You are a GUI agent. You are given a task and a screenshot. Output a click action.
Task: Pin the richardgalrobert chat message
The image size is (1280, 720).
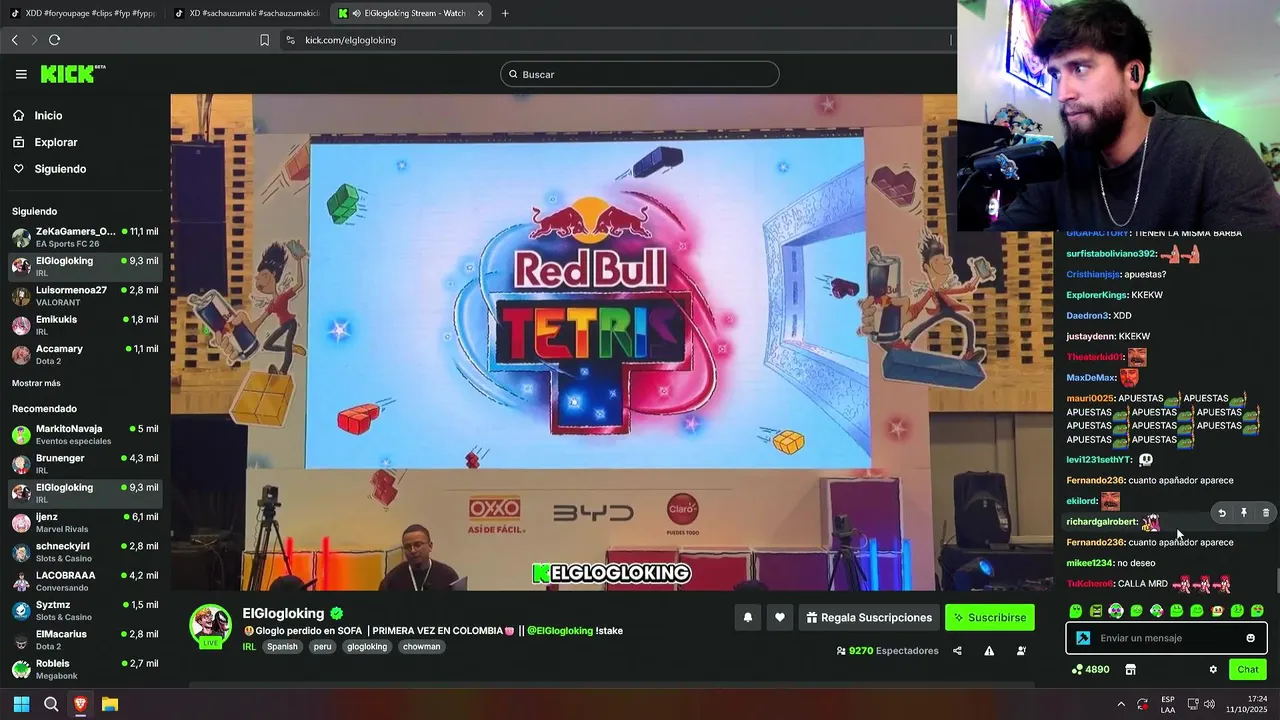coord(1244,513)
